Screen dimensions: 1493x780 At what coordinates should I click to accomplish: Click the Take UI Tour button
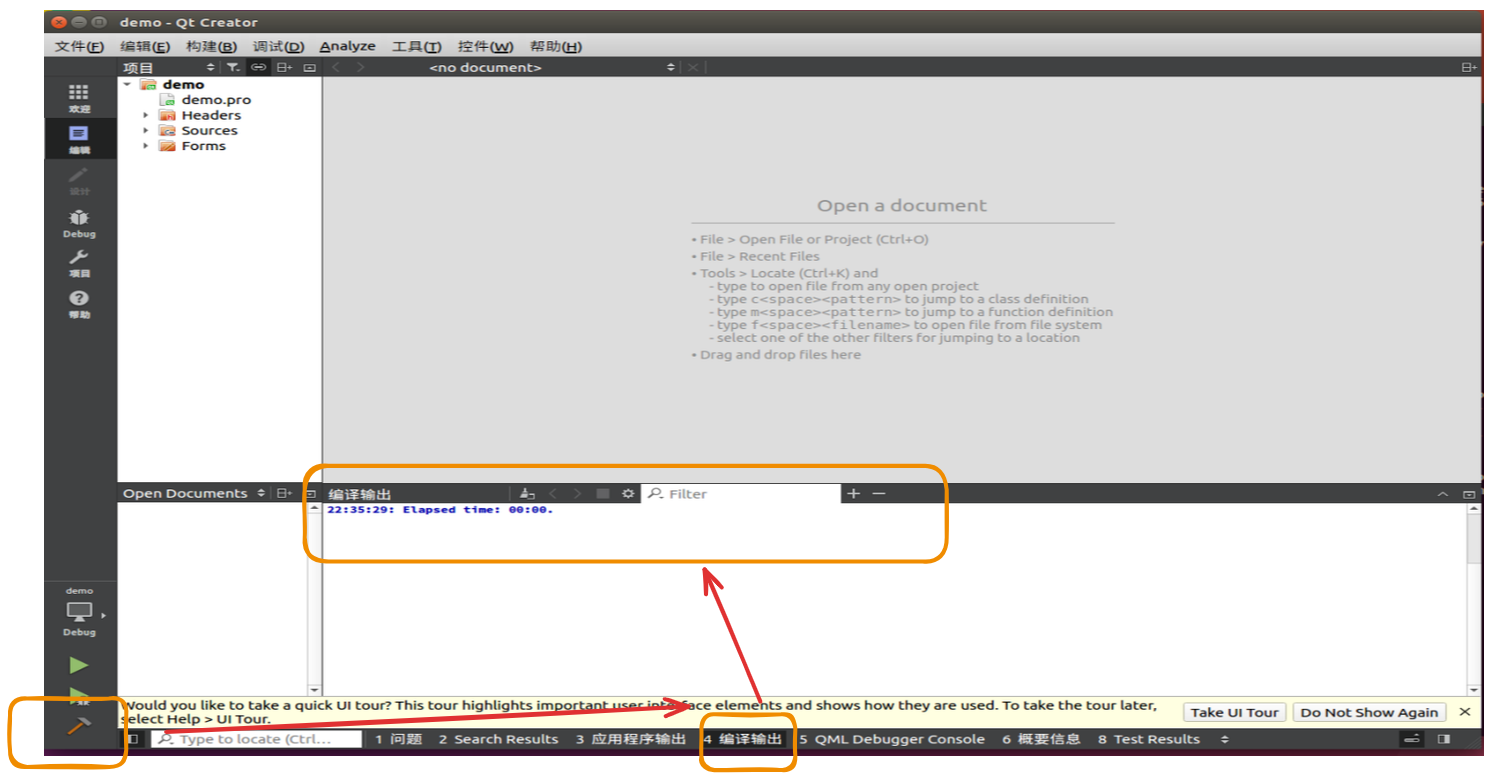pyautogui.click(x=1234, y=712)
